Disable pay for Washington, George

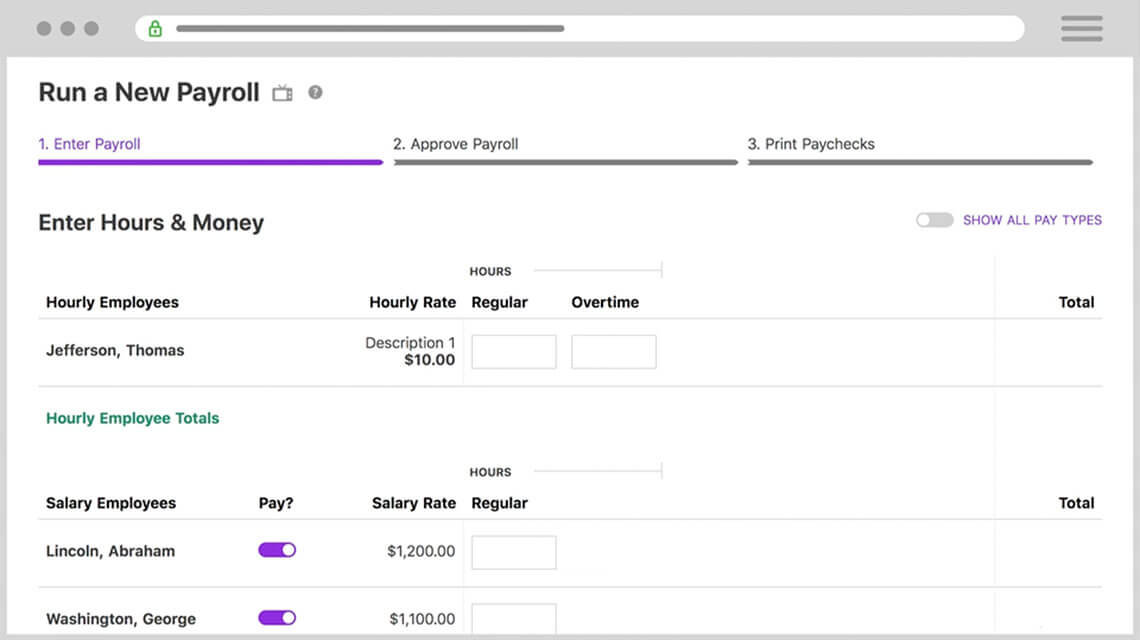coord(276,617)
